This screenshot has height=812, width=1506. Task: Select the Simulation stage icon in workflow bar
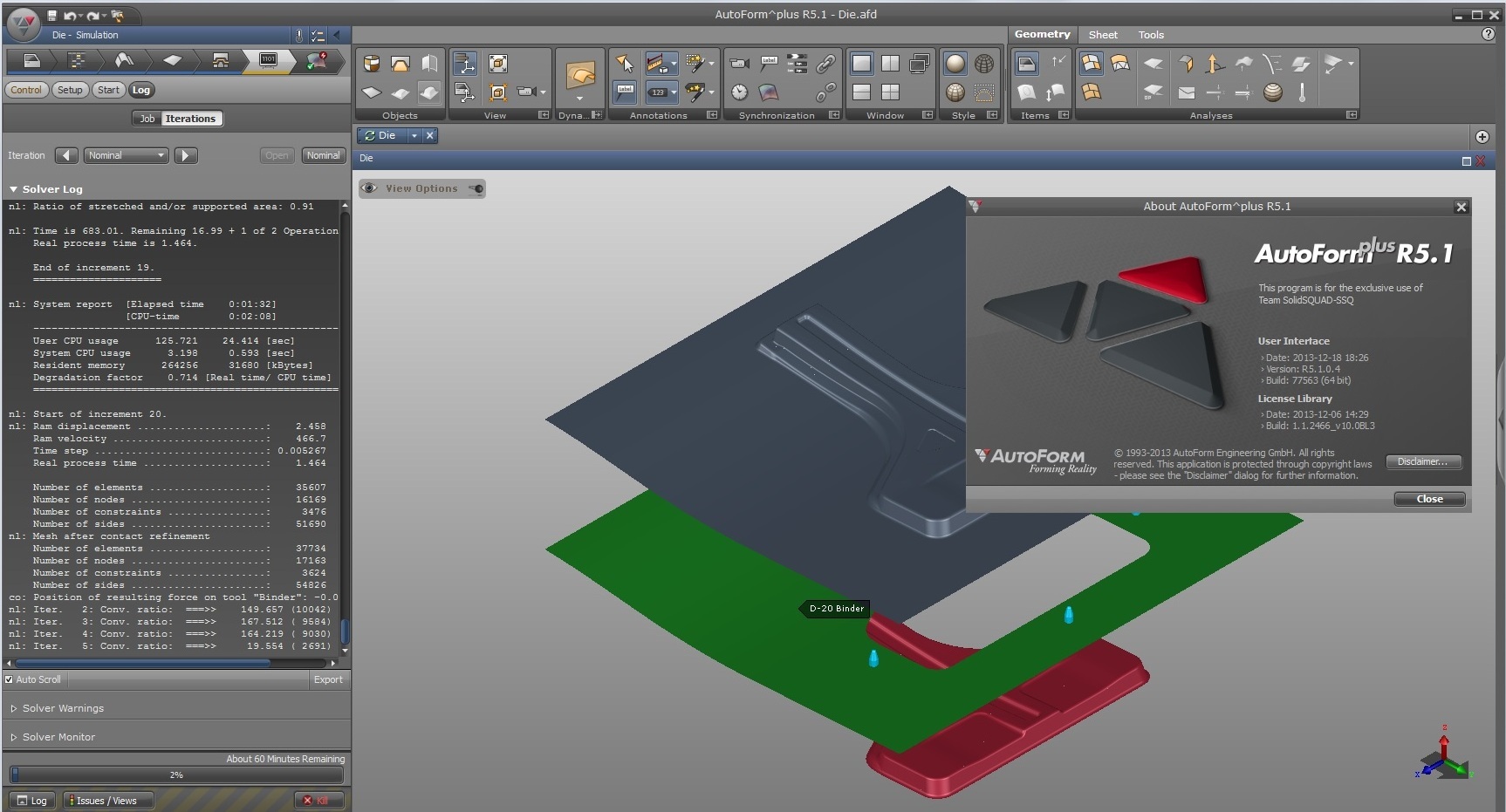(268, 60)
